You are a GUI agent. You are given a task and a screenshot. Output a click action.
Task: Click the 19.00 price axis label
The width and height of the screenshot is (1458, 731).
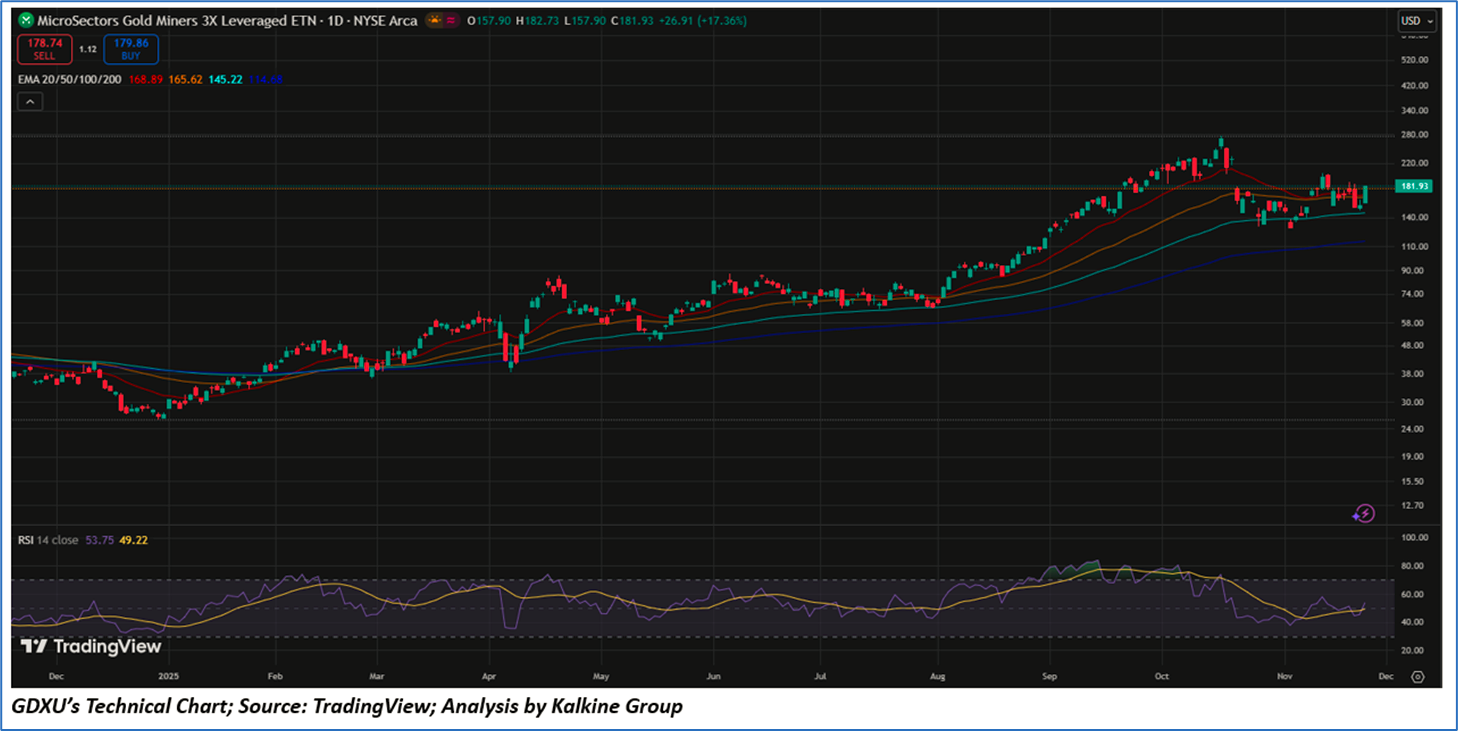pyautogui.click(x=1411, y=457)
